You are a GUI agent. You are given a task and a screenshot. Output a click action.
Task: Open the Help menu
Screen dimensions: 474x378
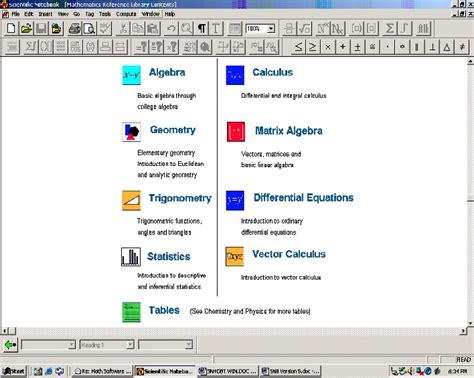point(170,14)
